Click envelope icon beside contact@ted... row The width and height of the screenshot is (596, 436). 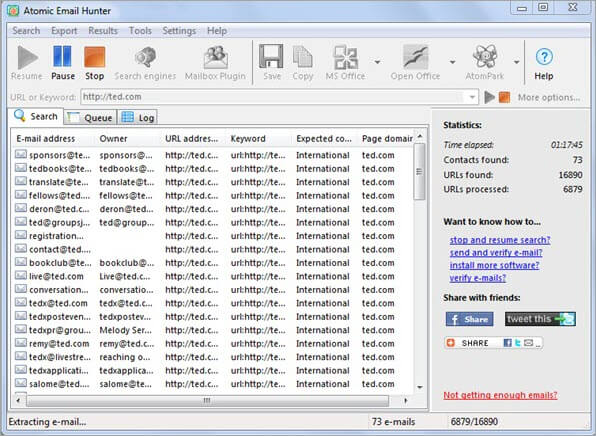pyautogui.click(x=21, y=249)
